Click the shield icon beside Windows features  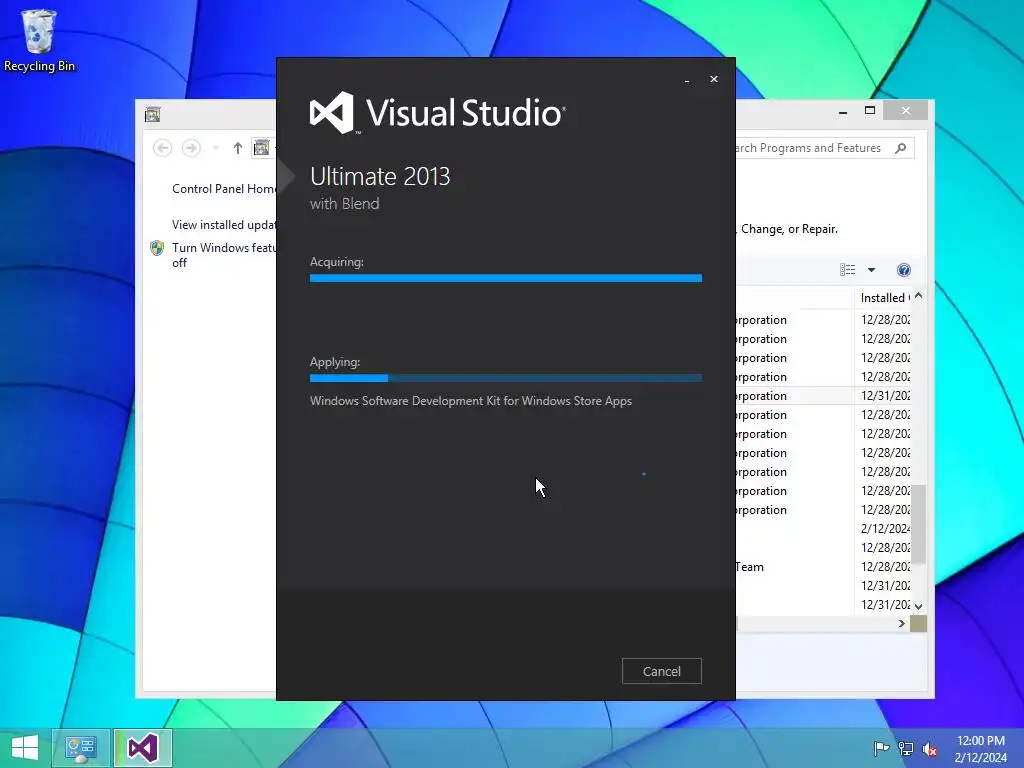click(x=157, y=248)
